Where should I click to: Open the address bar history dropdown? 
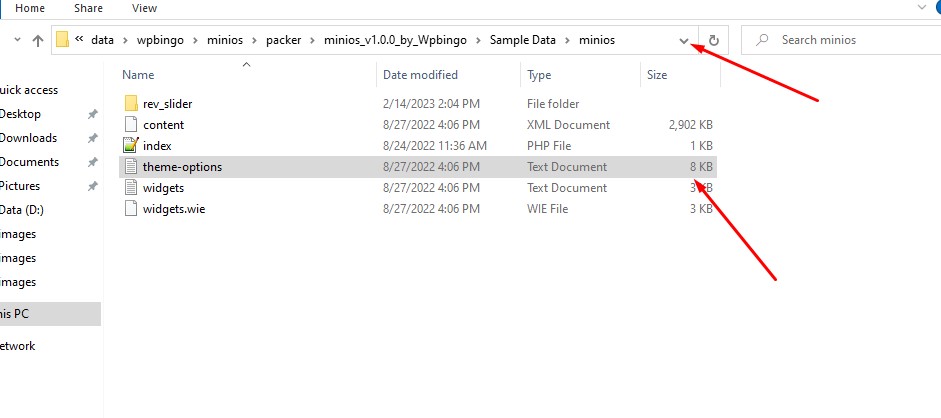684,41
